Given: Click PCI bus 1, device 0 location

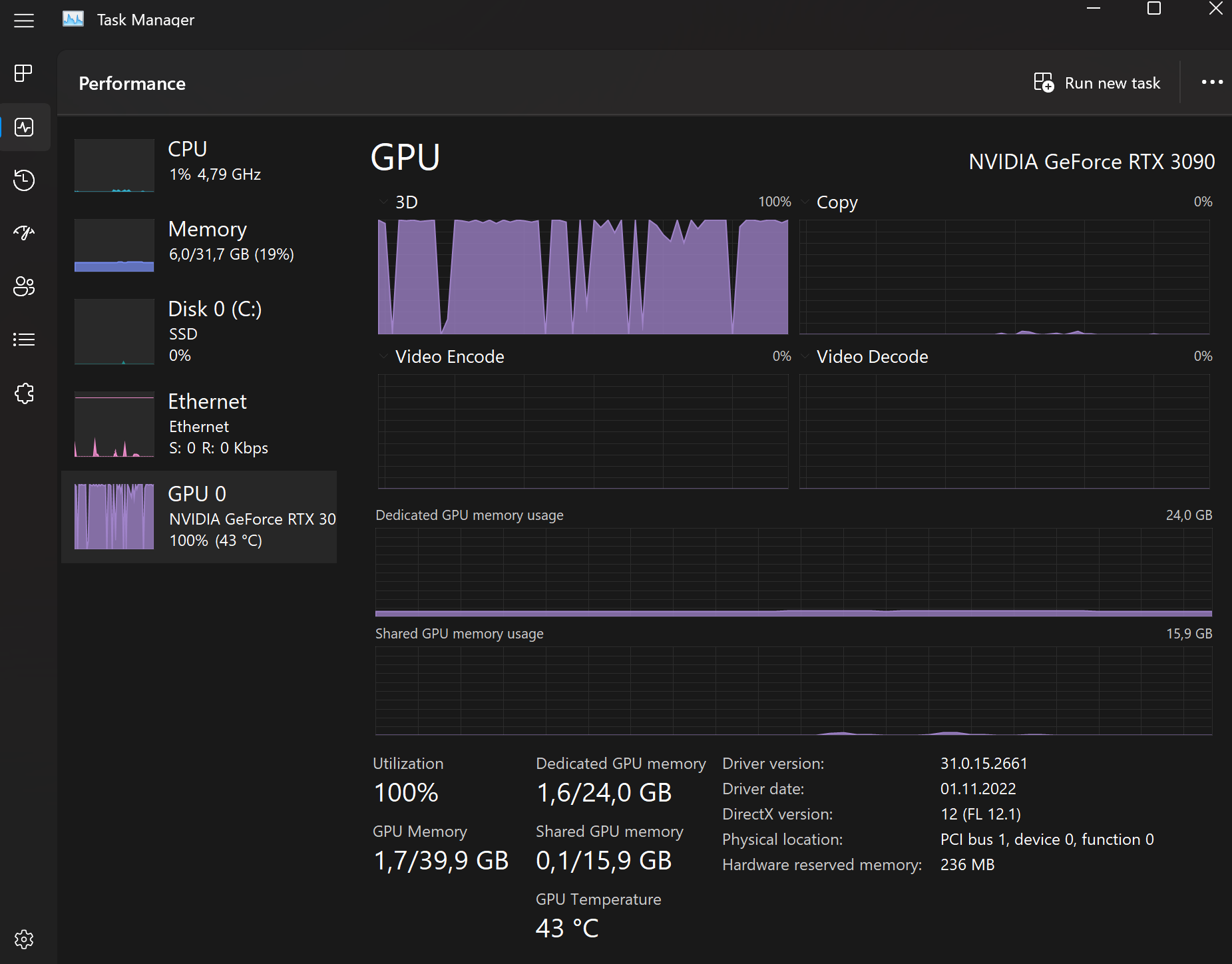Looking at the screenshot, I should (x=1047, y=840).
